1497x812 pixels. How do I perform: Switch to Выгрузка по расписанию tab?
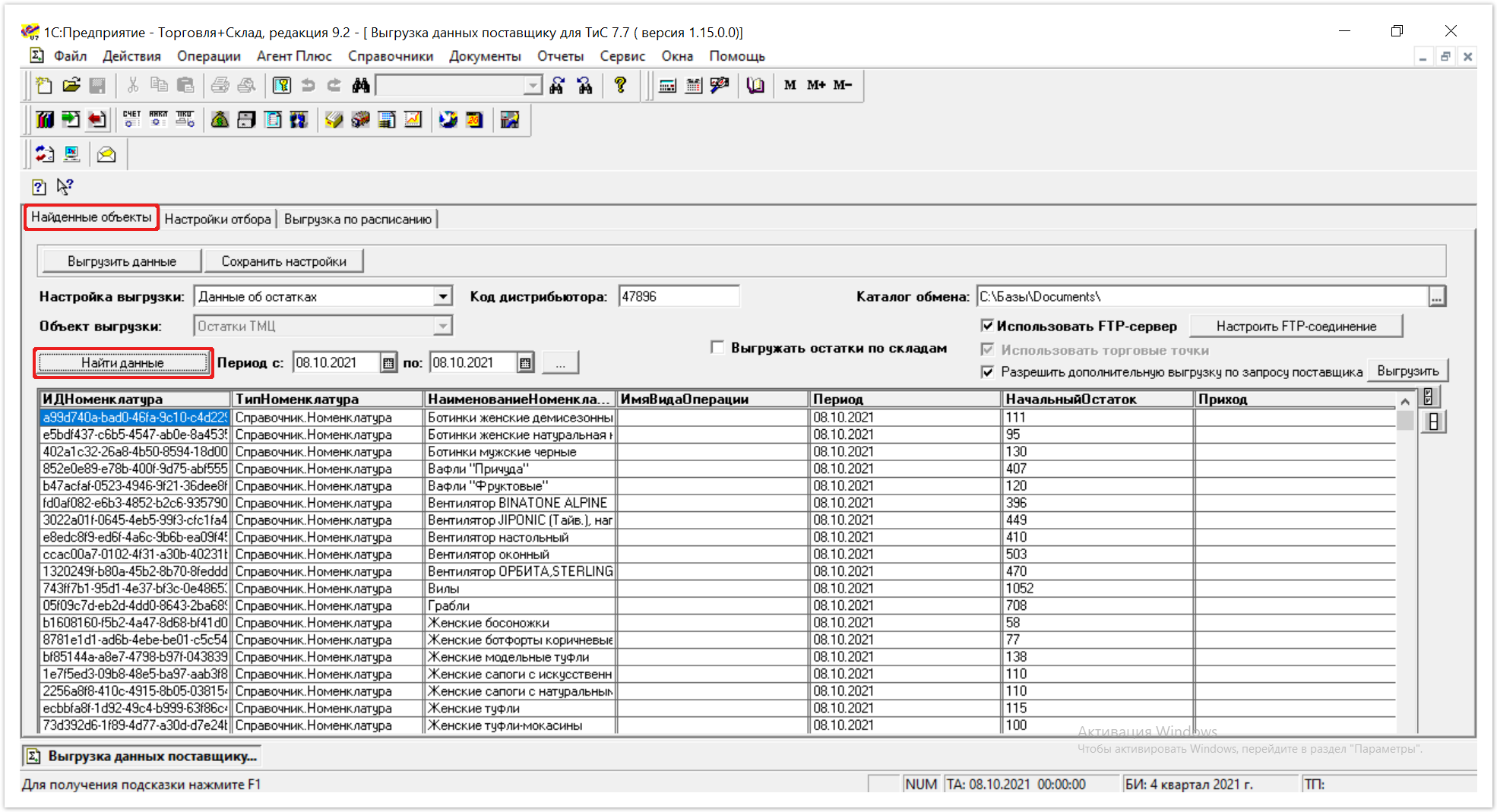357,219
